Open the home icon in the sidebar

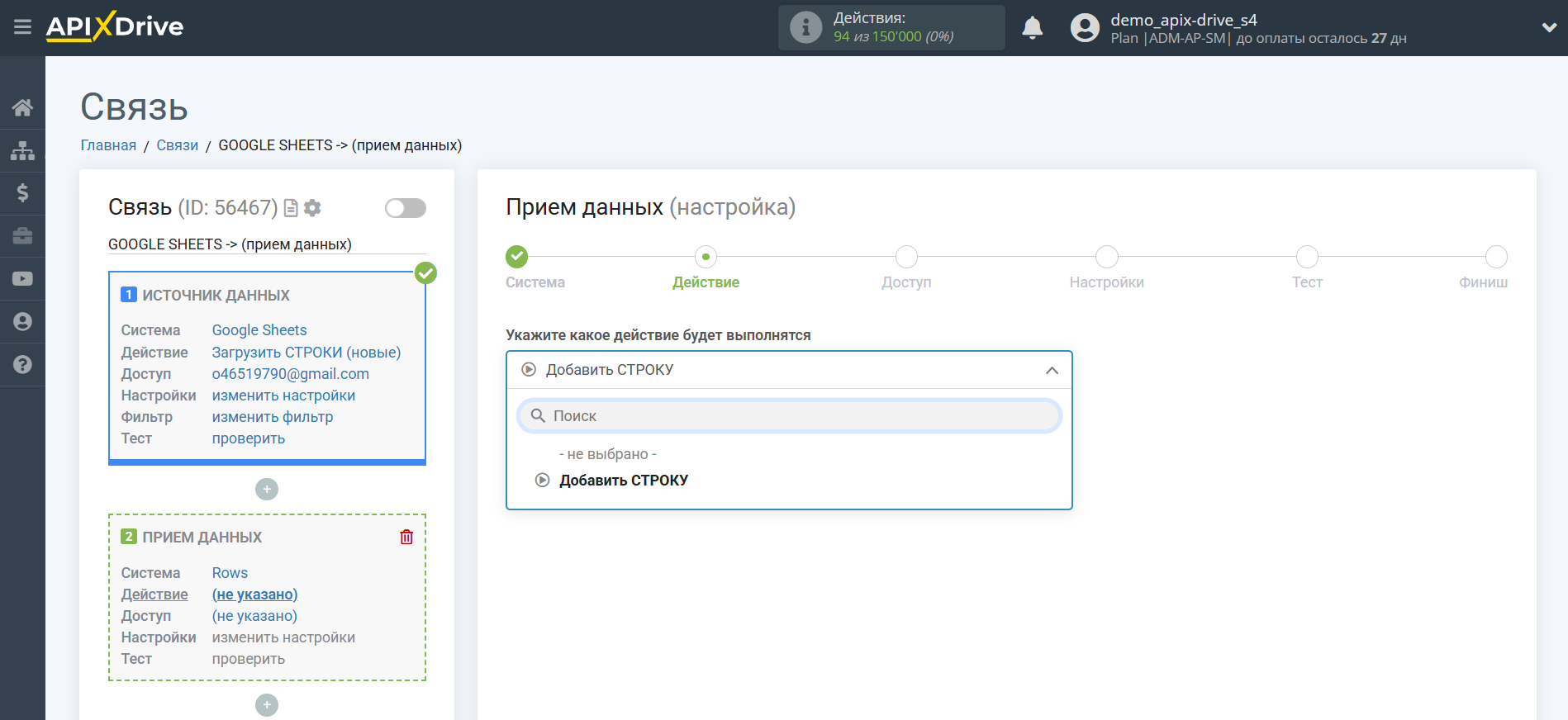click(x=22, y=107)
